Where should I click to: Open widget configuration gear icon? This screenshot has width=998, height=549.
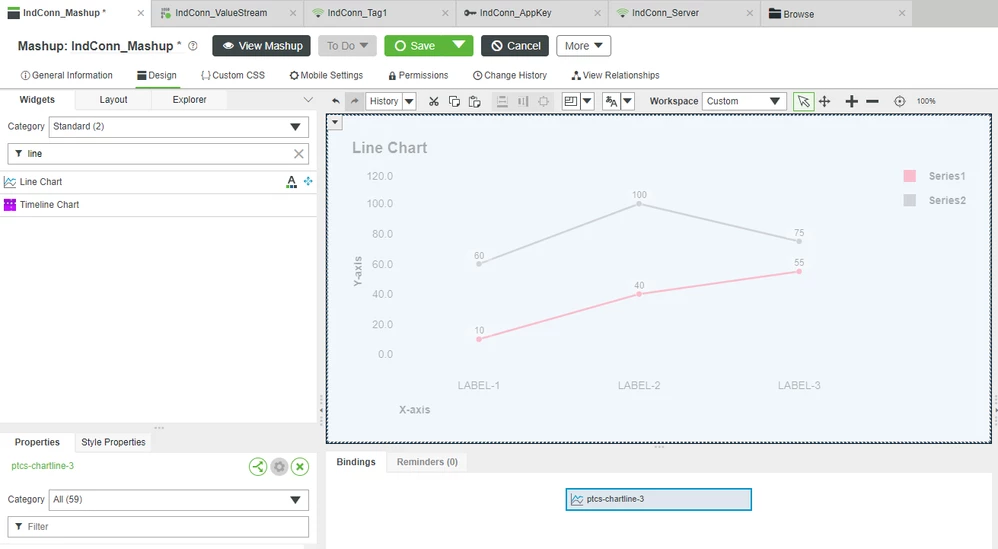tap(279, 467)
